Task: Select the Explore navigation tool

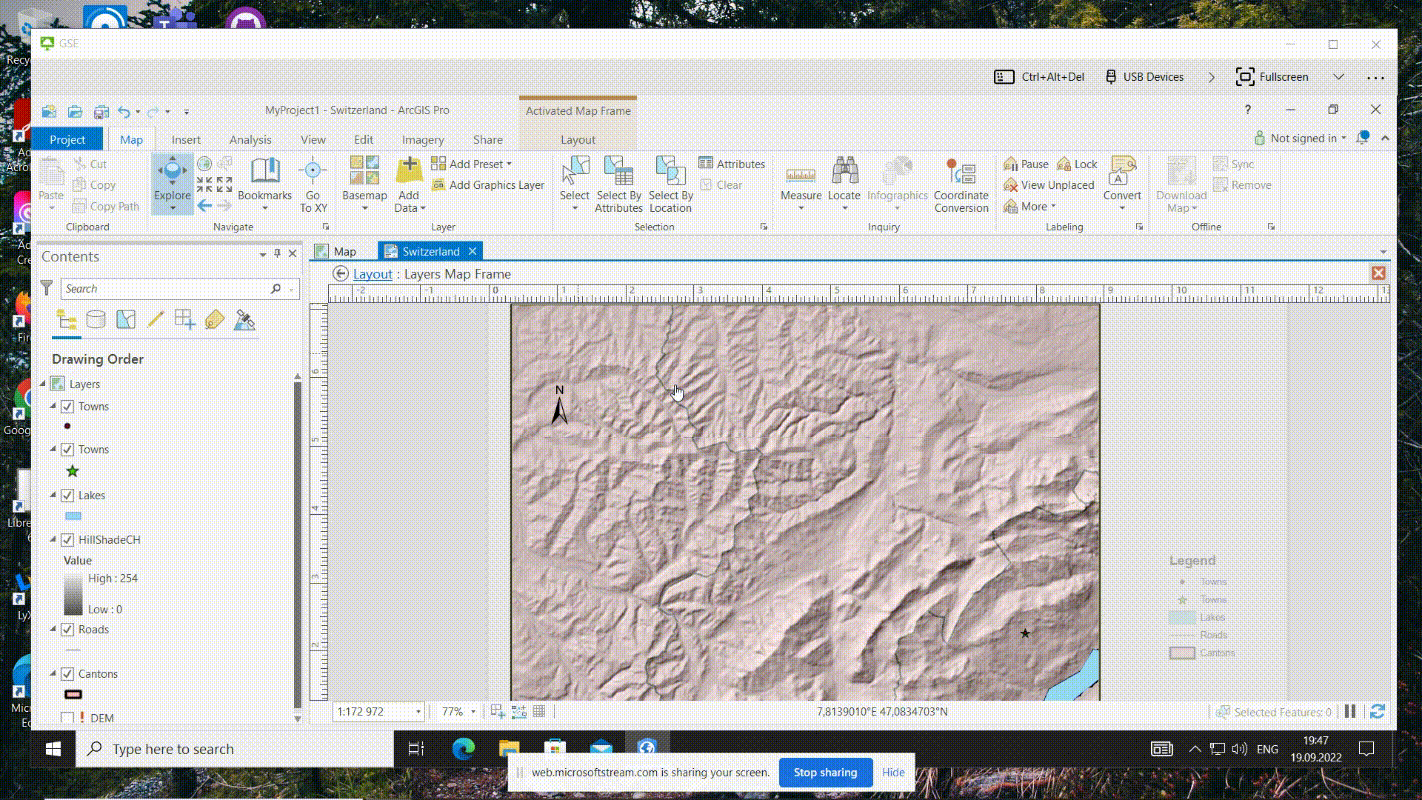Action: pos(172,176)
